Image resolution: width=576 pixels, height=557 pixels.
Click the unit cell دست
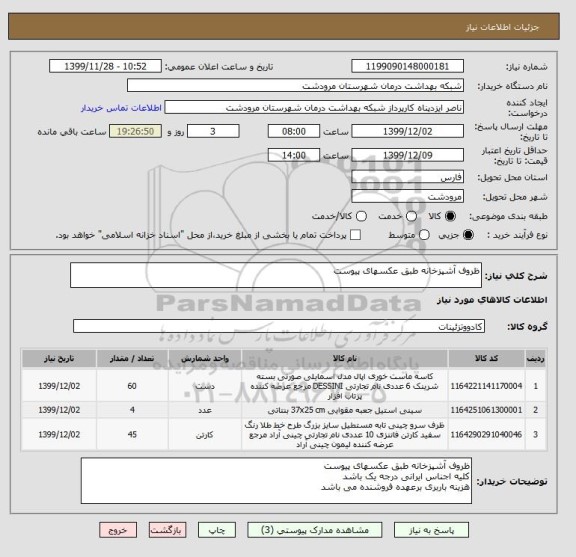point(205,387)
